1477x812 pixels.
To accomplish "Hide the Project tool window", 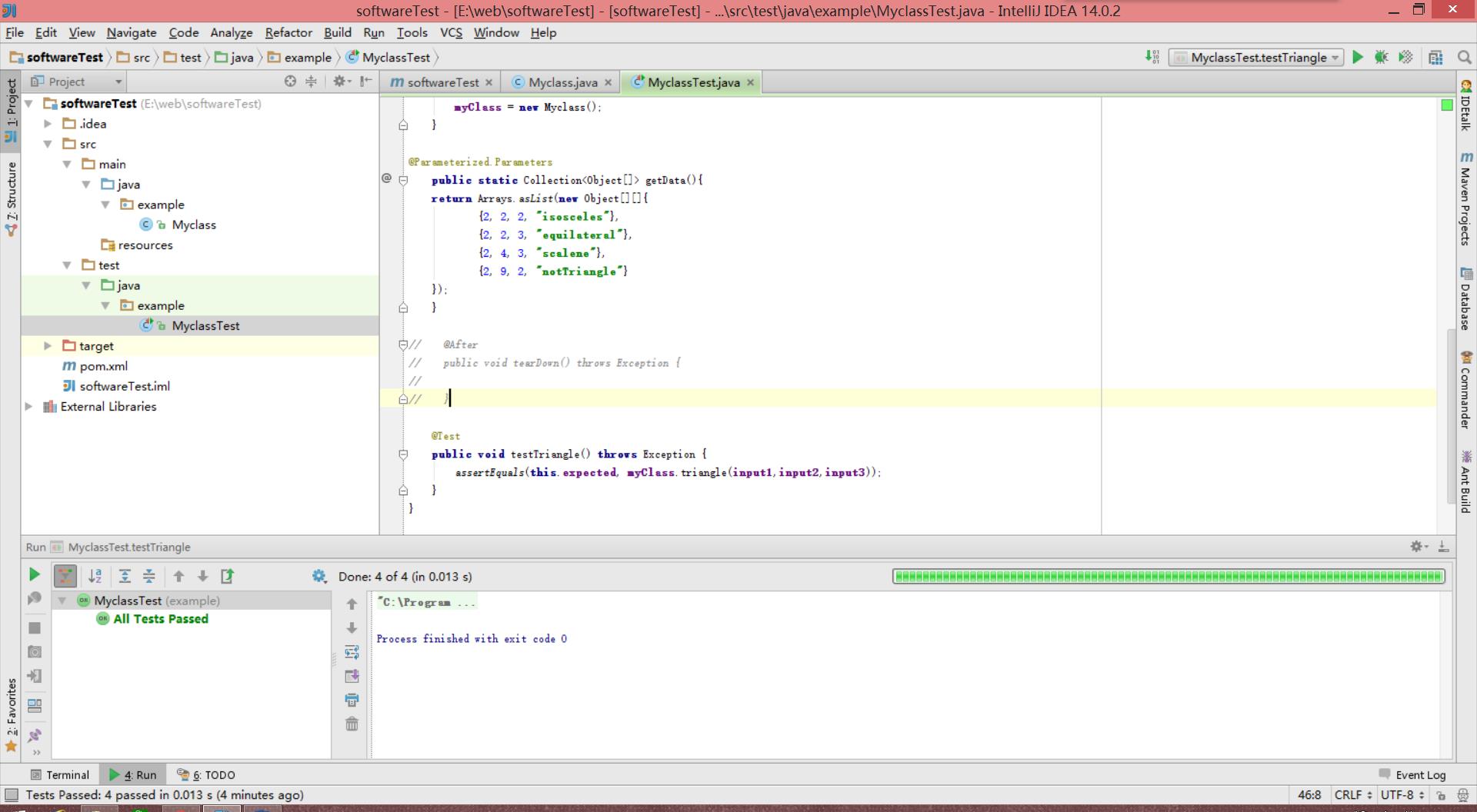I will pos(366,82).
